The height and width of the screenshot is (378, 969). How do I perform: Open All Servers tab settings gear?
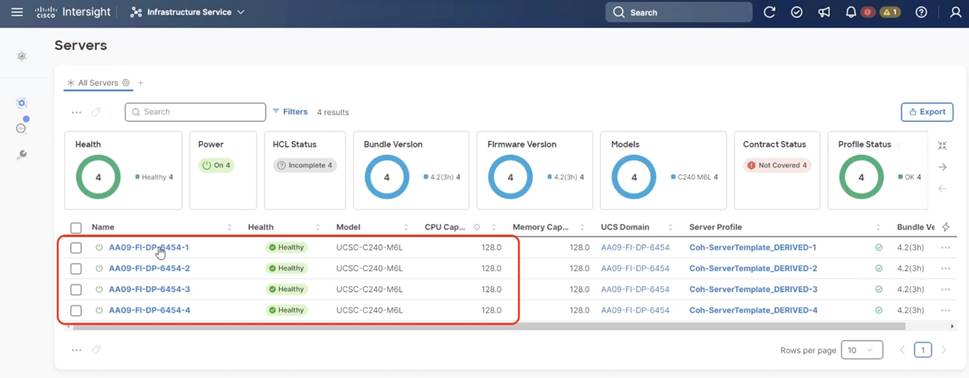tap(125, 83)
